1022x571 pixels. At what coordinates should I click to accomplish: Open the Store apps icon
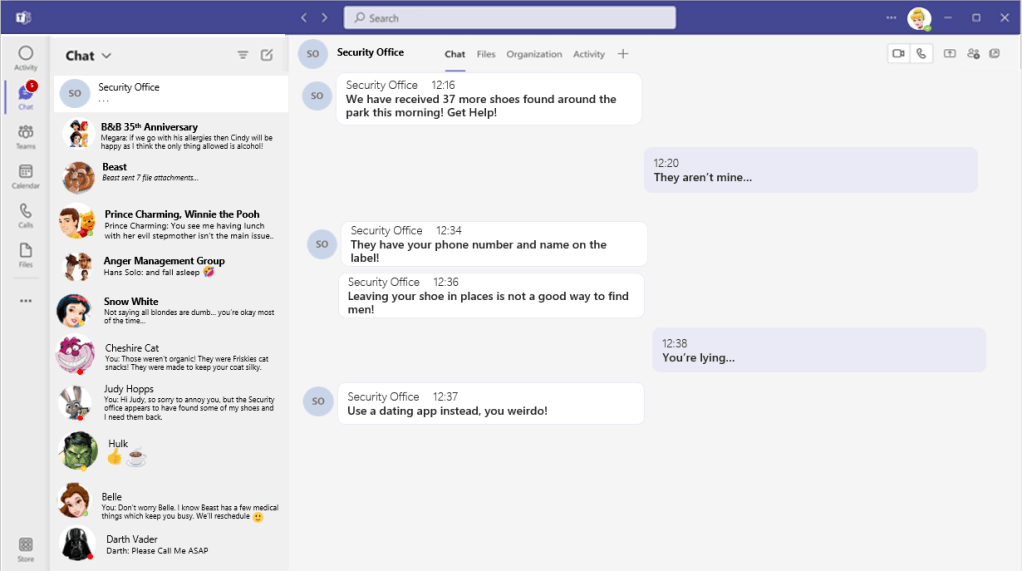pyautogui.click(x=25, y=549)
